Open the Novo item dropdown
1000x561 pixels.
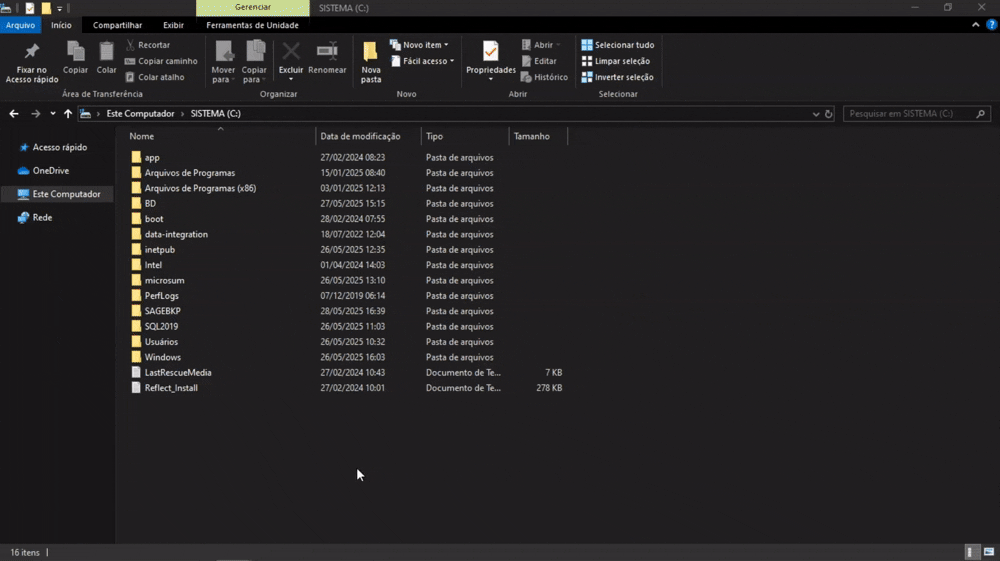pyautogui.click(x=419, y=45)
